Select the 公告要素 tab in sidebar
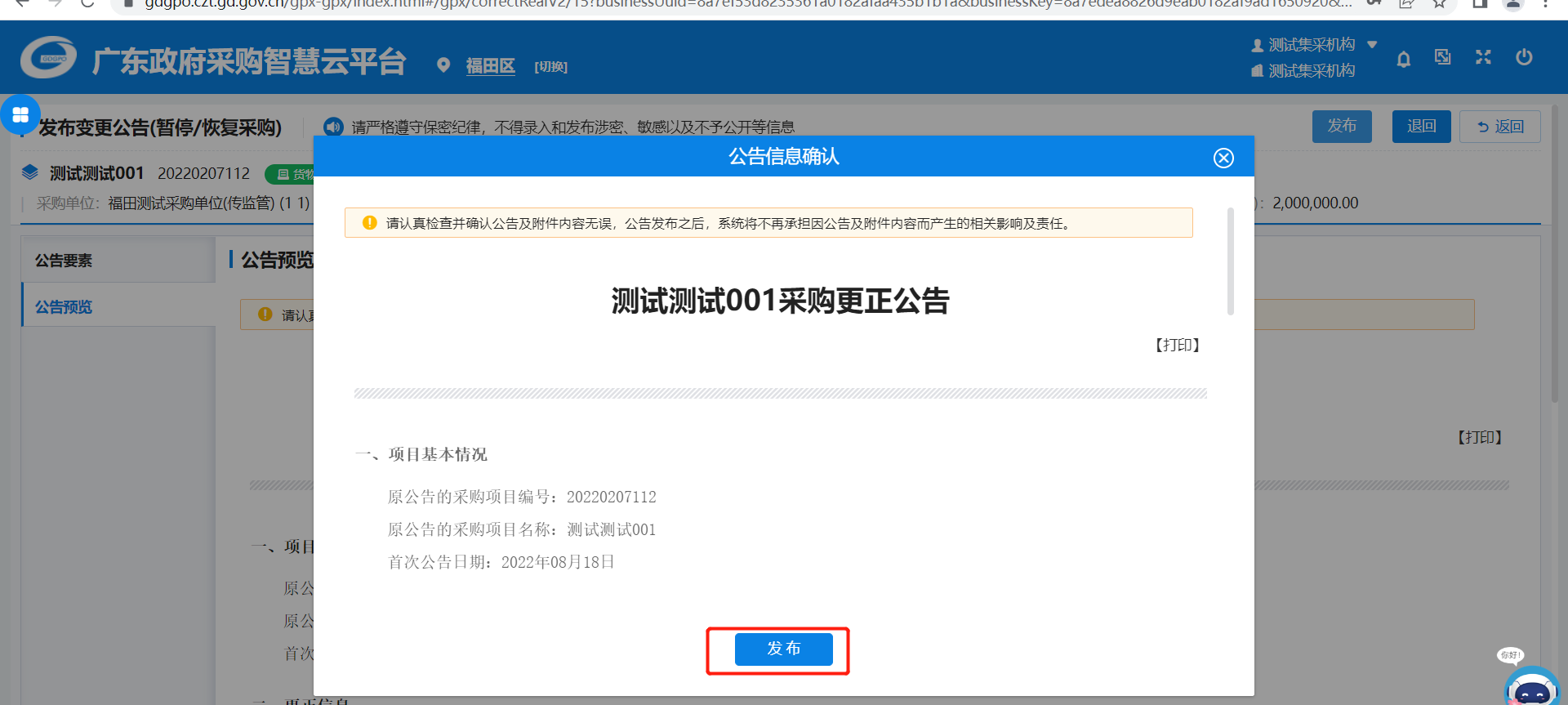The height and width of the screenshot is (705, 1568). click(64, 261)
